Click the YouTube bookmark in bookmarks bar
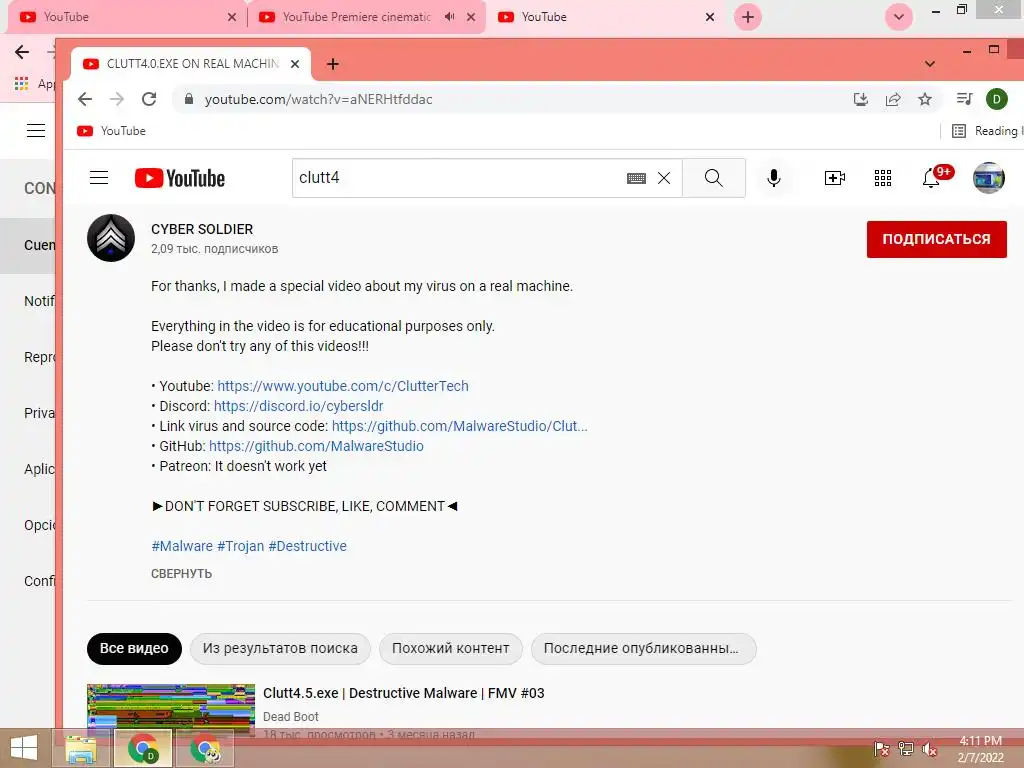 112,131
